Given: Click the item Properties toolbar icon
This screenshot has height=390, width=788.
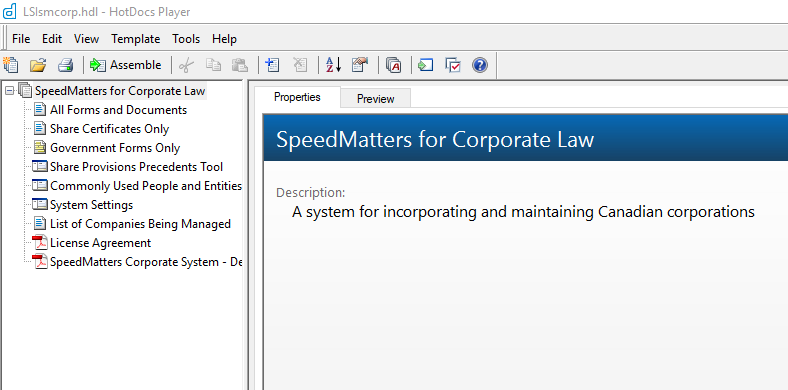Looking at the screenshot, I should (x=360, y=65).
